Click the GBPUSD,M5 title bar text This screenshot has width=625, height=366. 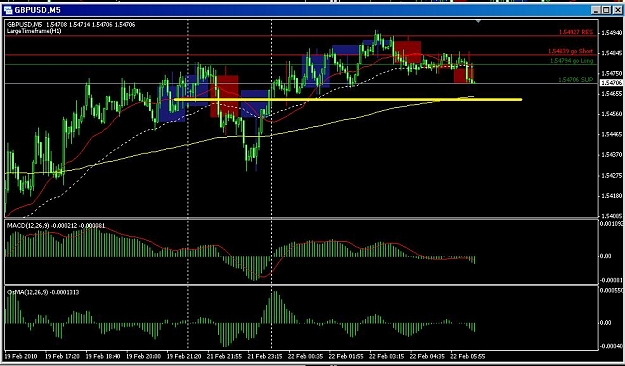click(x=37, y=10)
